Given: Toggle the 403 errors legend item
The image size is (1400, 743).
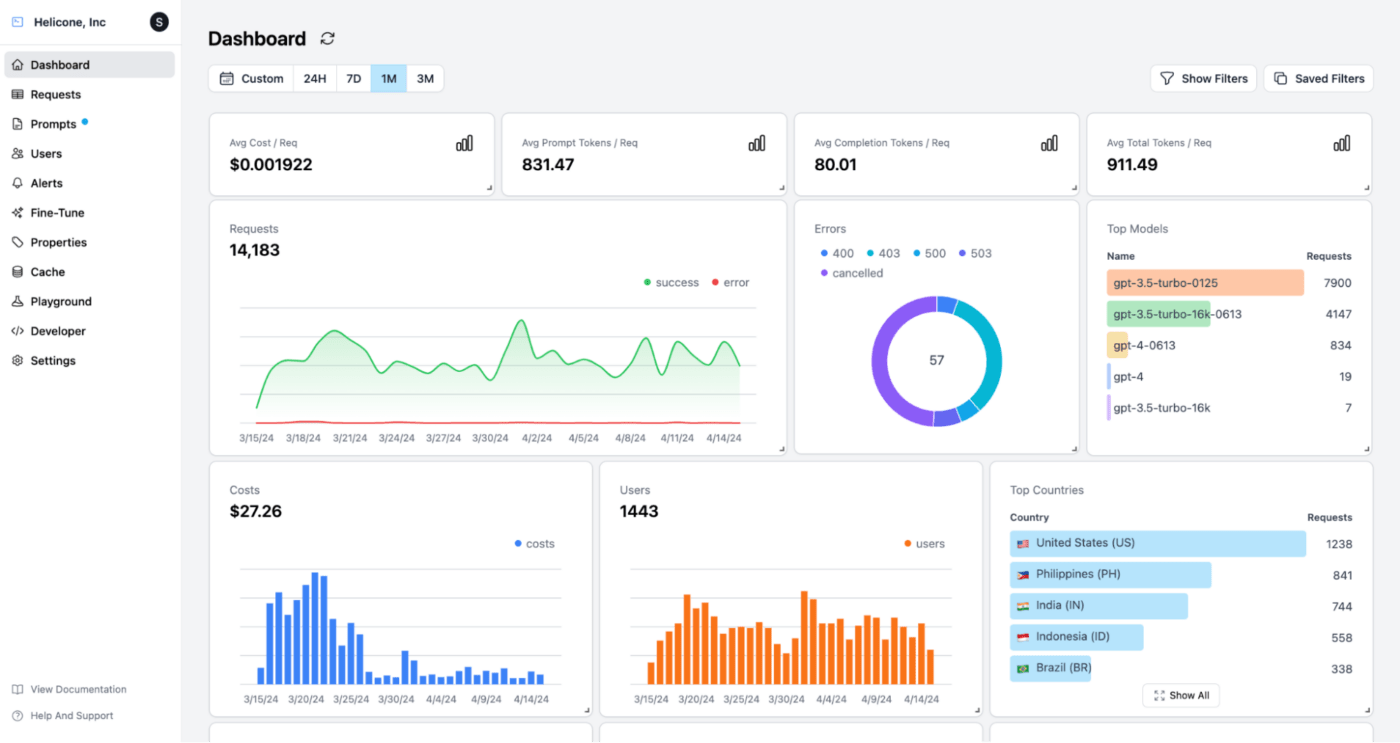Looking at the screenshot, I should (x=883, y=254).
